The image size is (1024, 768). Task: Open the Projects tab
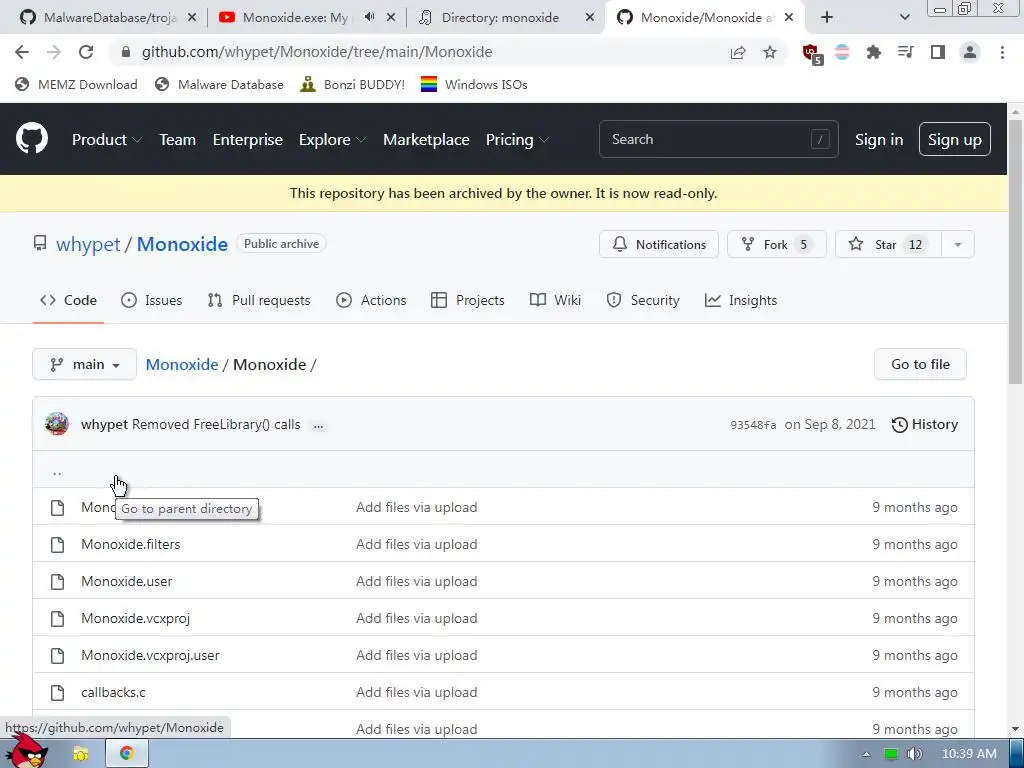pos(468,300)
